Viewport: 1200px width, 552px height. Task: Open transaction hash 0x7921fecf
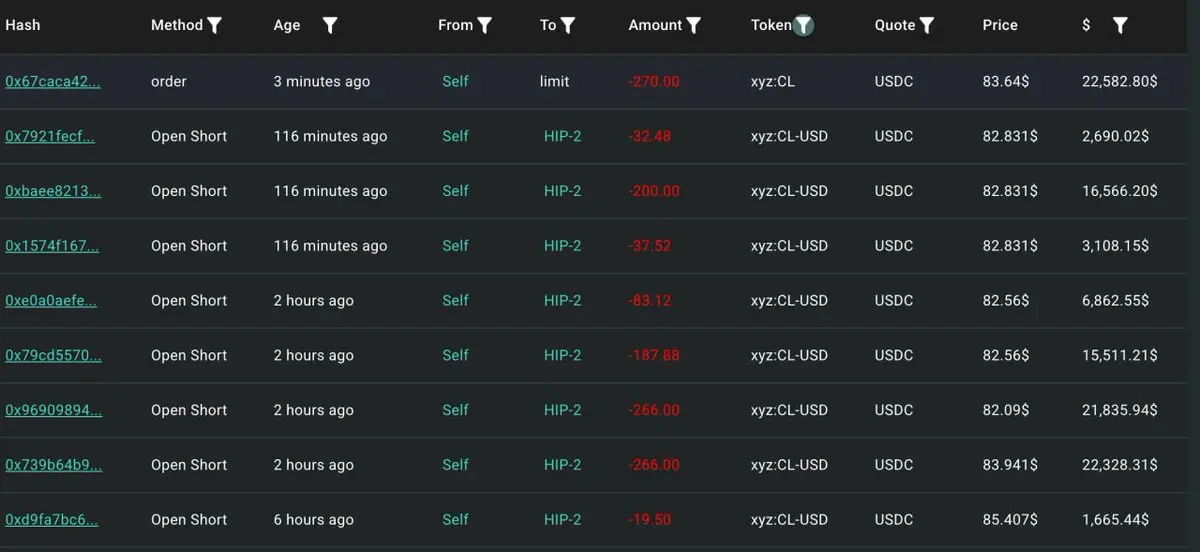point(50,137)
